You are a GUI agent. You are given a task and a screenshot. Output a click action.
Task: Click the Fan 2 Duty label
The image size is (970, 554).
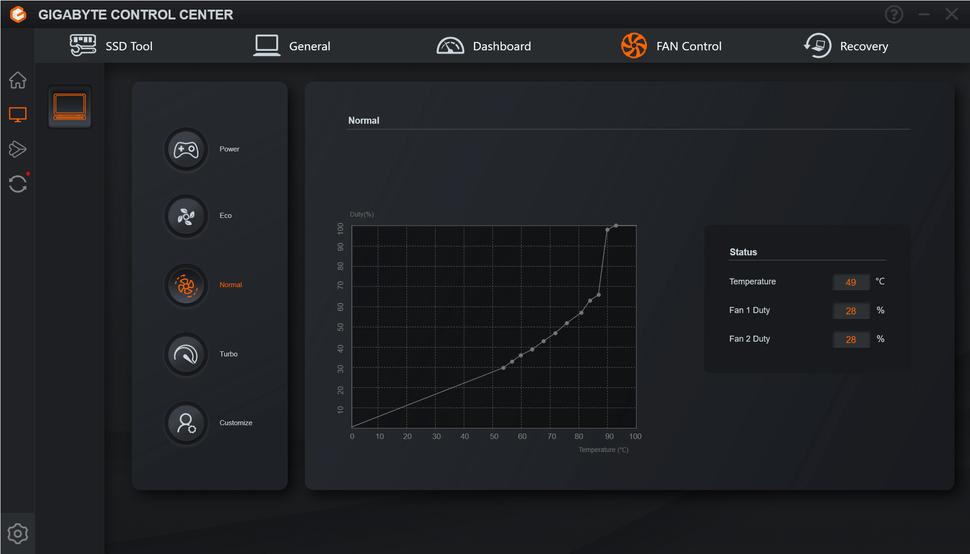pos(749,339)
